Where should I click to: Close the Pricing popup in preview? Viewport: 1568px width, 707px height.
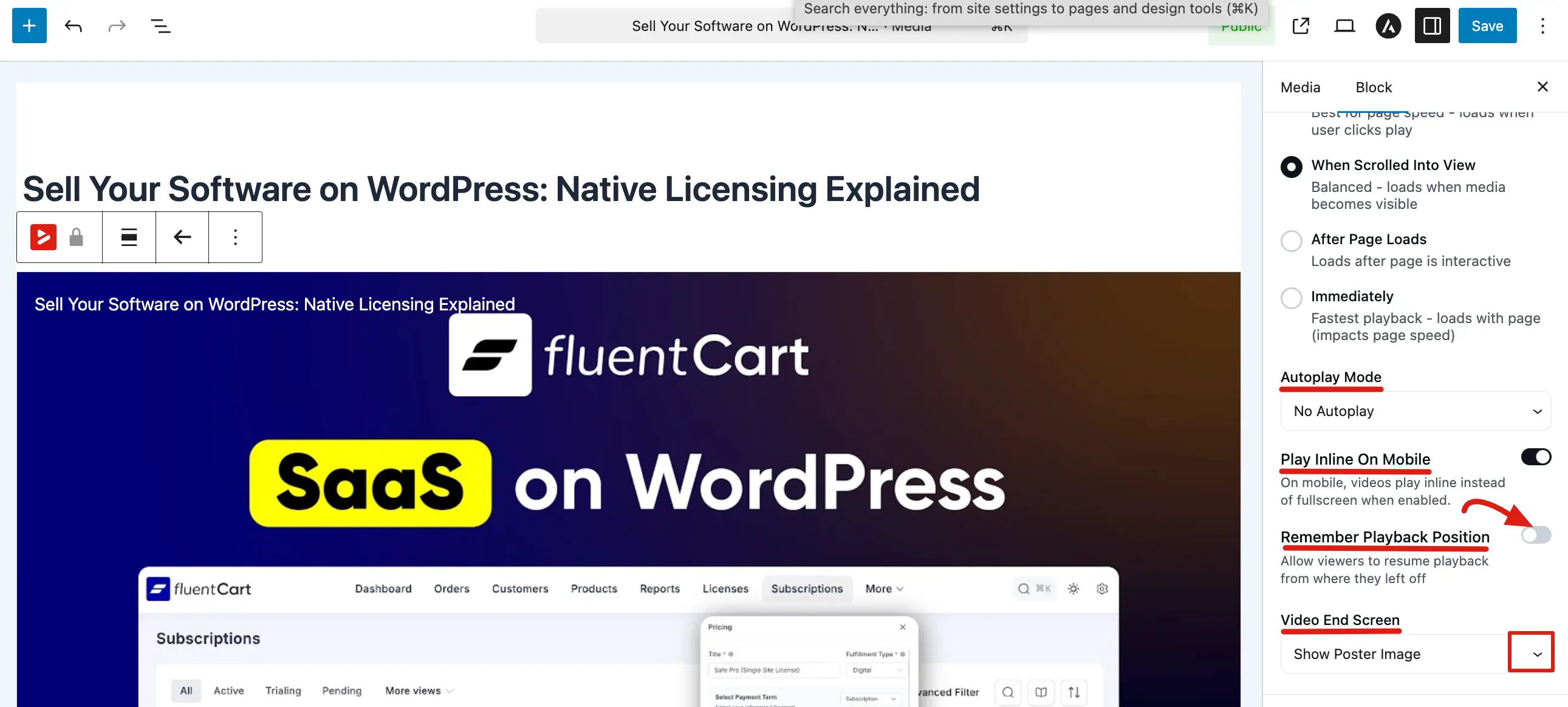coord(903,627)
